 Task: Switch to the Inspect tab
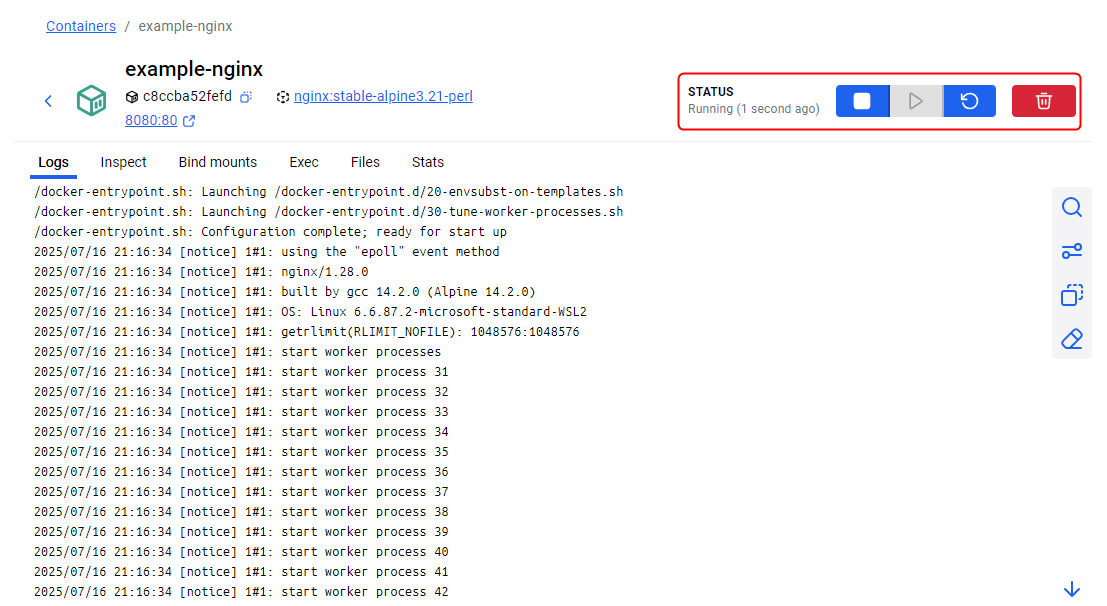(x=124, y=162)
